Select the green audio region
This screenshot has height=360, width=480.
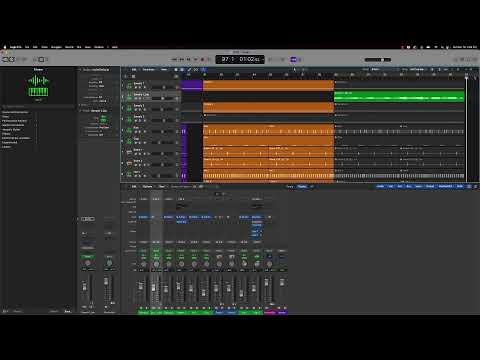(x=399, y=96)
